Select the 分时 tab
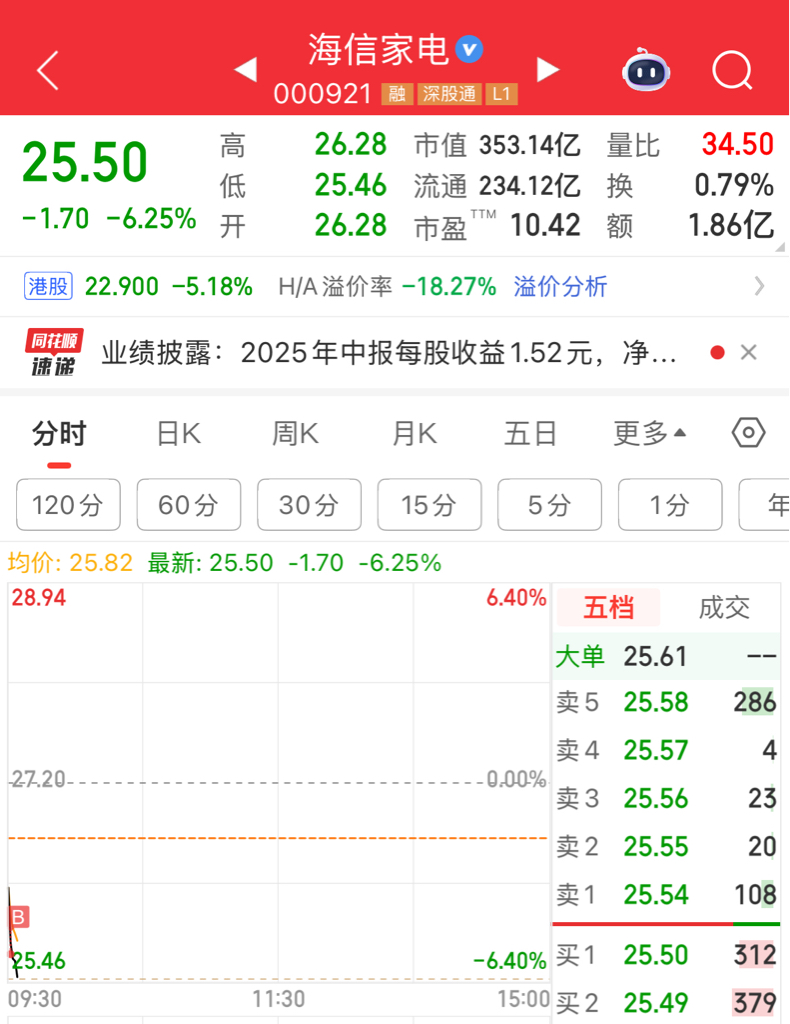This screenshot has height=1024, width=790. tap(59, 434)
